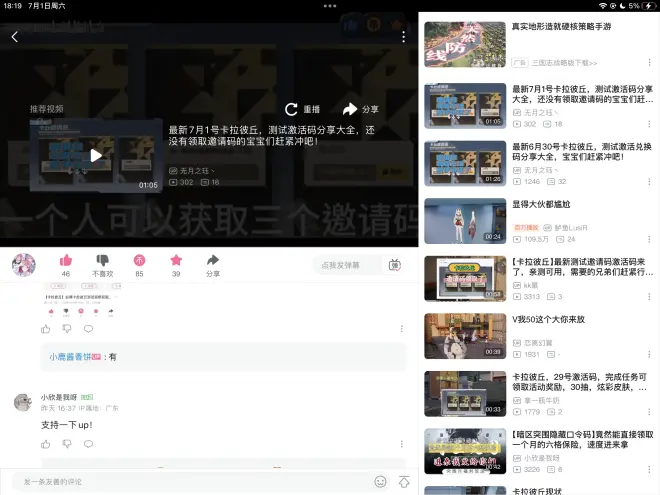Favorite the video with star icon
This screenshot has width=660, height=495.
[176, 260]
